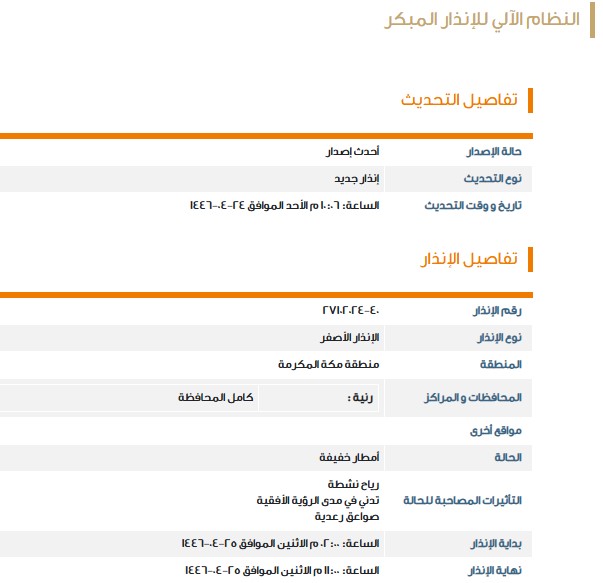Click the page title النظام الآلي للإنذار المبكر

482,22
